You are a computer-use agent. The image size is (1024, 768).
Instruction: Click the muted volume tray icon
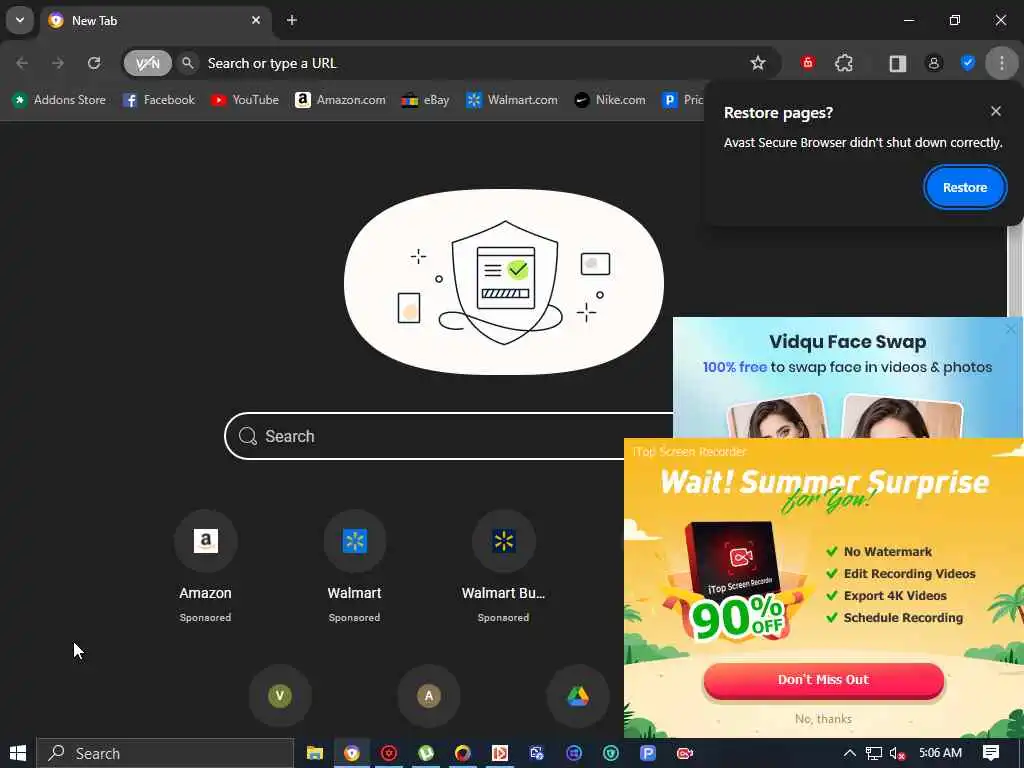[x=897, y=754]
